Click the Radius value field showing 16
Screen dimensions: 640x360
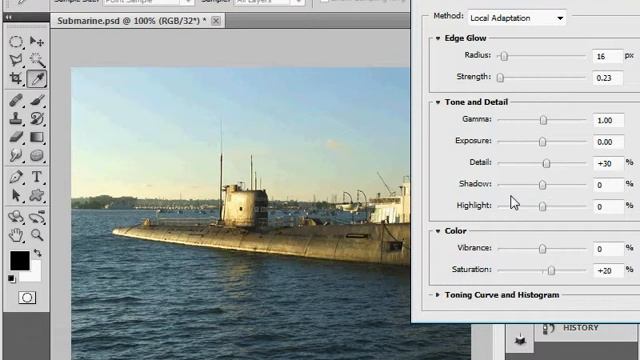(608, 56)
